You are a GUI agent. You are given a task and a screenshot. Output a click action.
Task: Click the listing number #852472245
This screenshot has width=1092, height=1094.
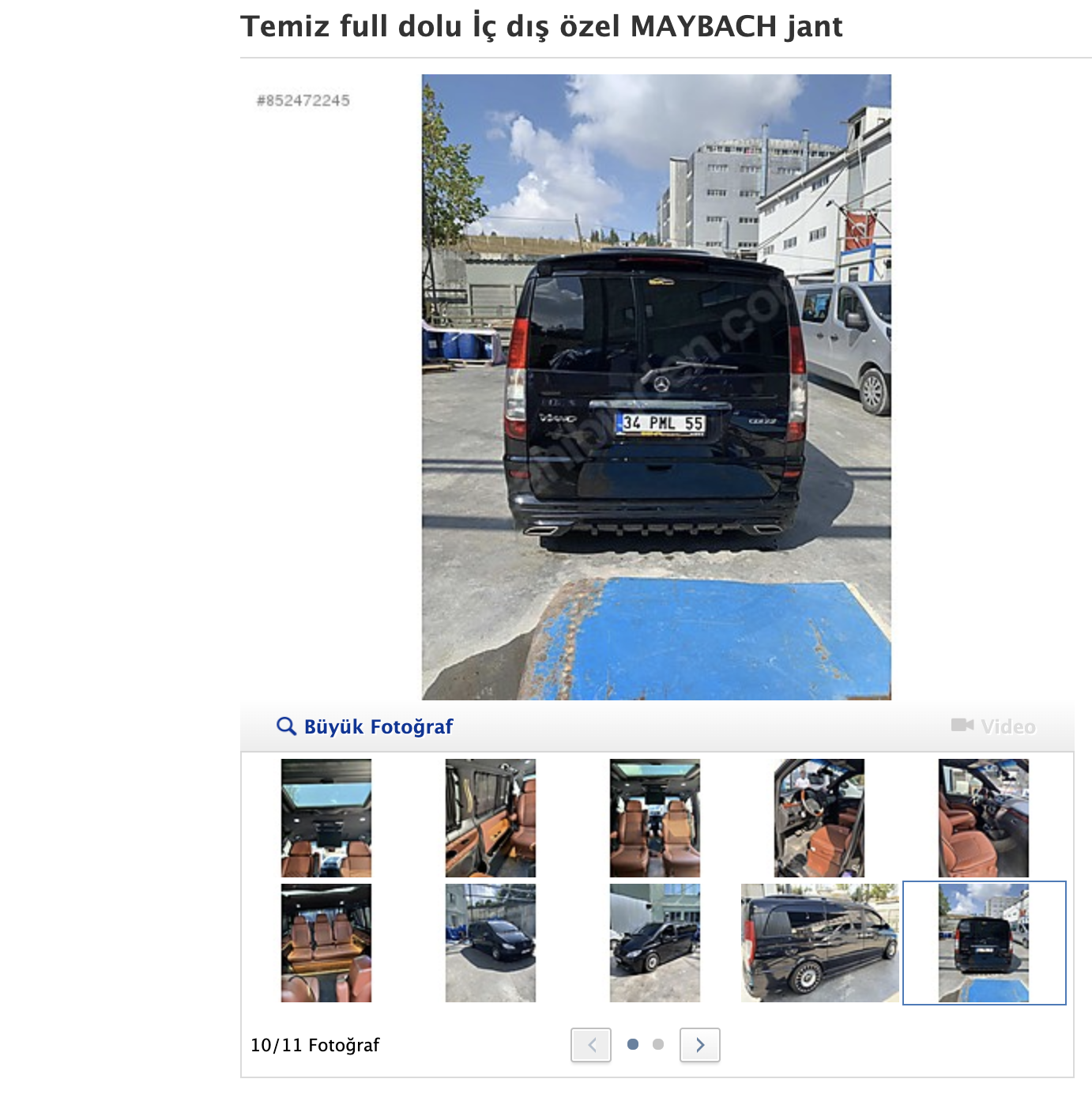coord(303,100)
